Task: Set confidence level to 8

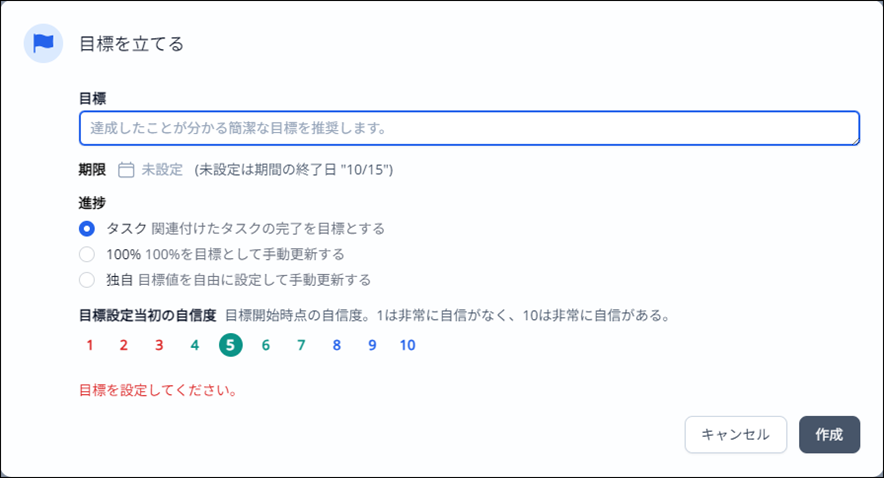Action: click(x=337, y=345)
